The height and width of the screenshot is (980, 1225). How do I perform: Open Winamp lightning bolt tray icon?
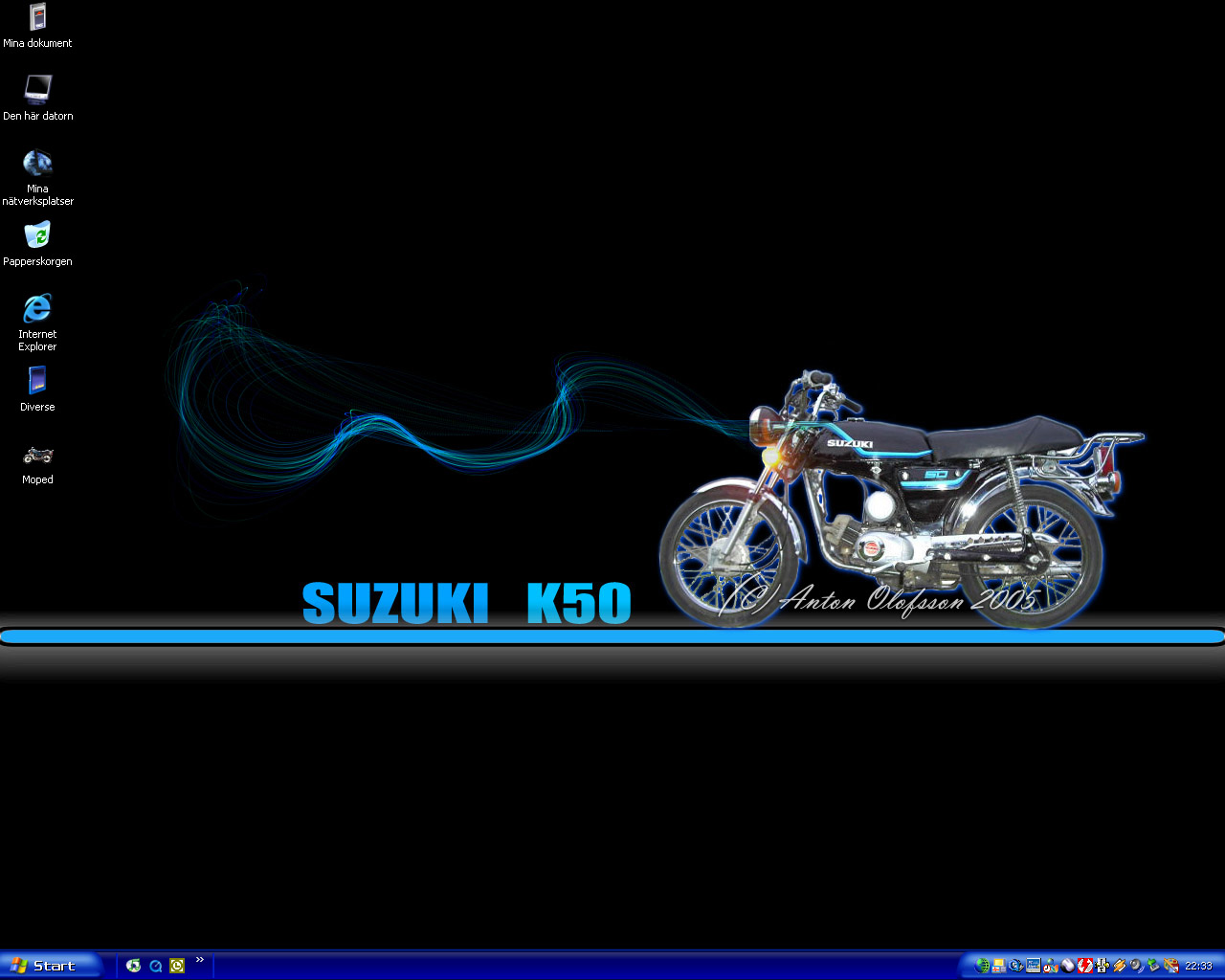1120,966
